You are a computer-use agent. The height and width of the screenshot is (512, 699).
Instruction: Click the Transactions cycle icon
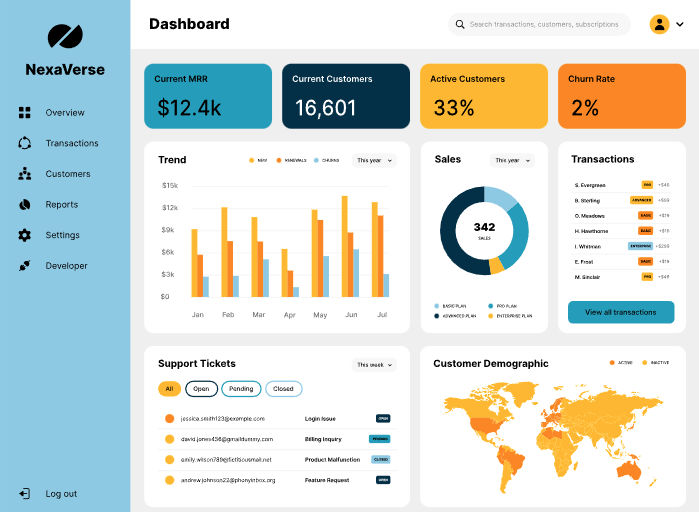coord(25,143)
